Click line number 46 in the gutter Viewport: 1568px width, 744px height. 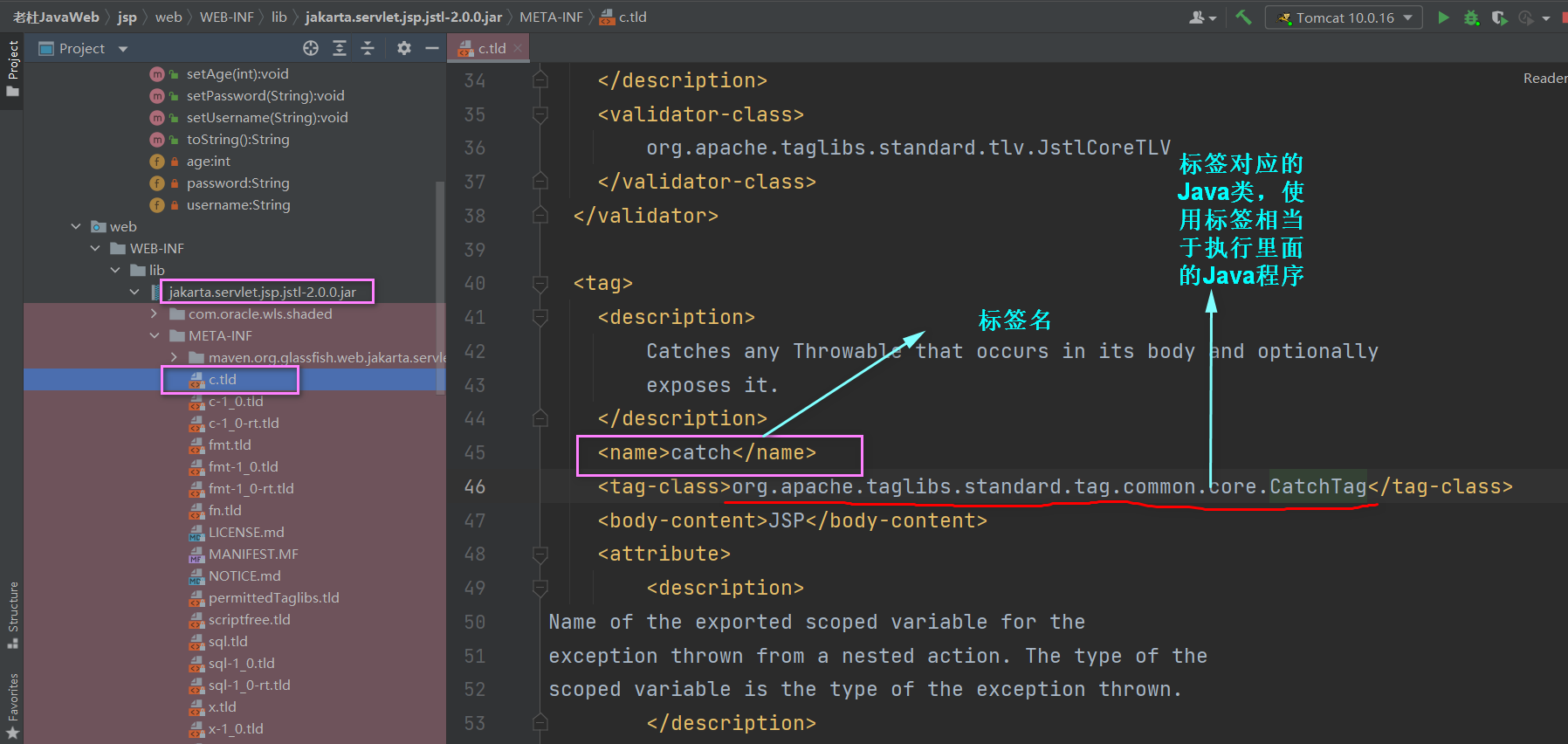pos(475,486)
